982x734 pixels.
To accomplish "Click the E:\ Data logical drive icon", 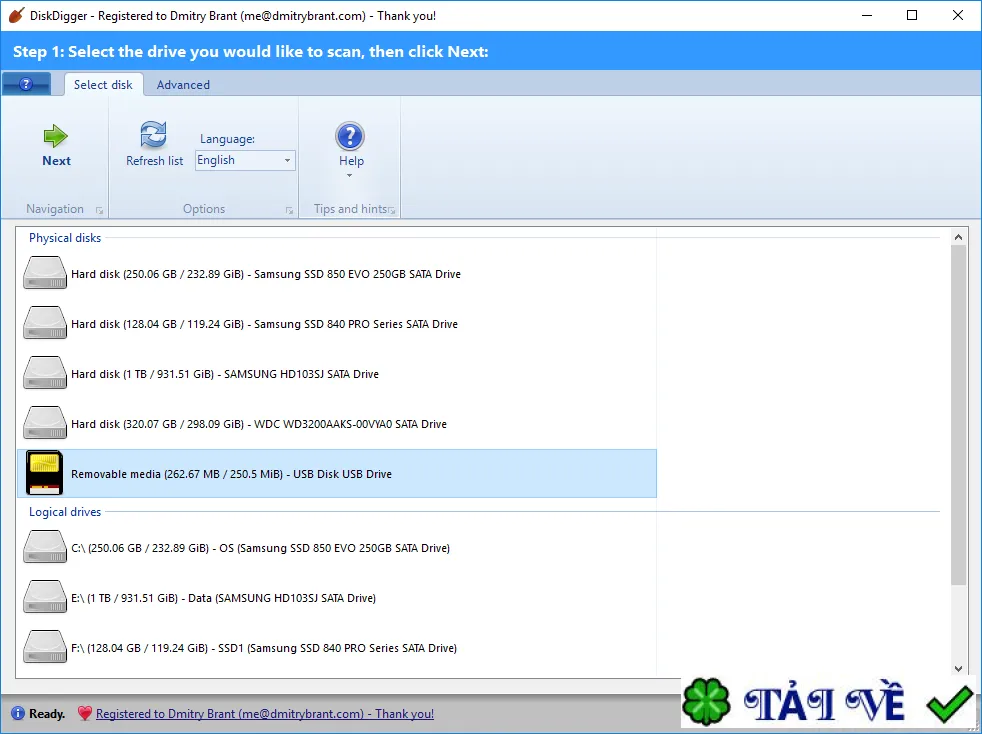I will 44,597.
